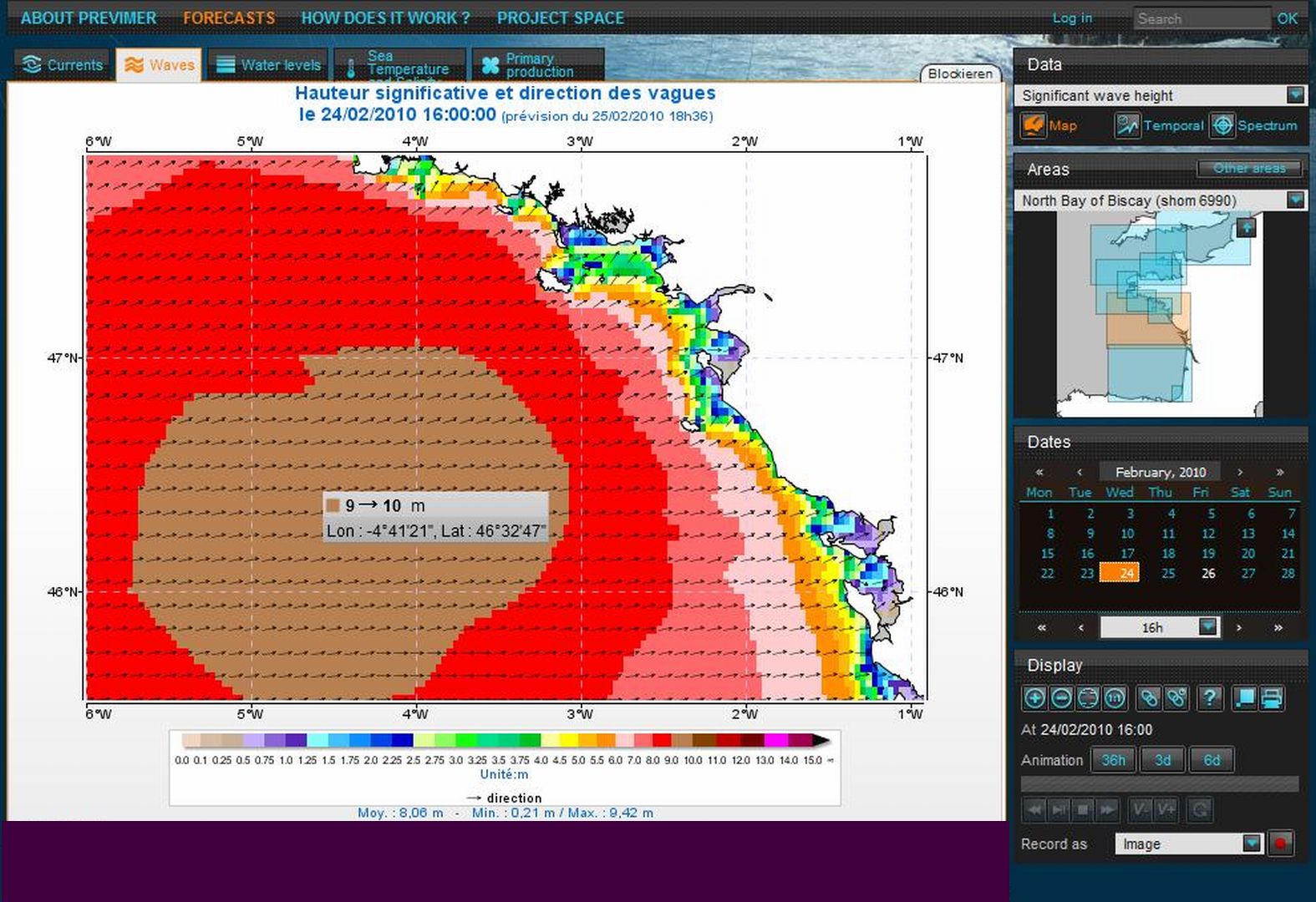Click the zoom out magnifier icon

[1061, 698]
